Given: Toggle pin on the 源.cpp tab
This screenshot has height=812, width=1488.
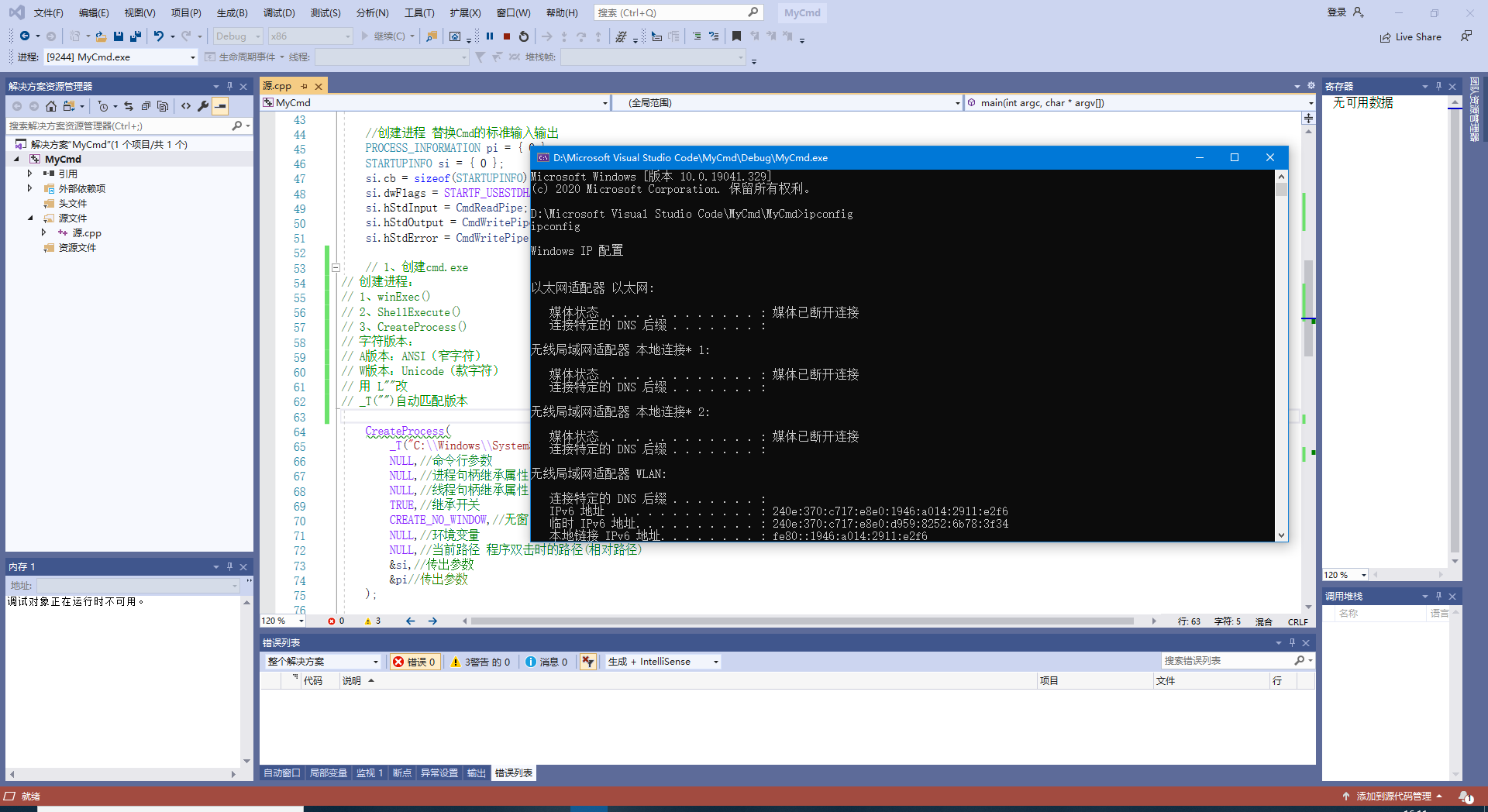Looking at the screenshot, I should (x=305, y=86).
